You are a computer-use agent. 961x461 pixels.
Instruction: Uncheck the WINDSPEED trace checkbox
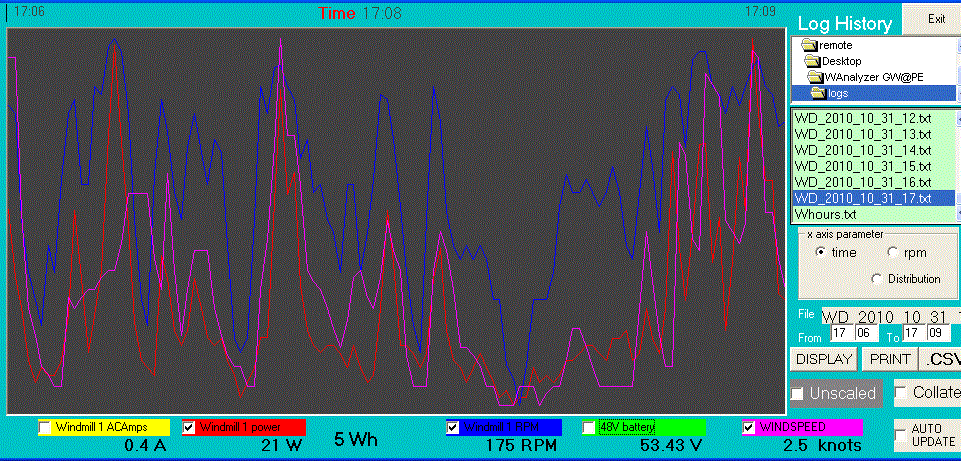(x=749, y=428)
